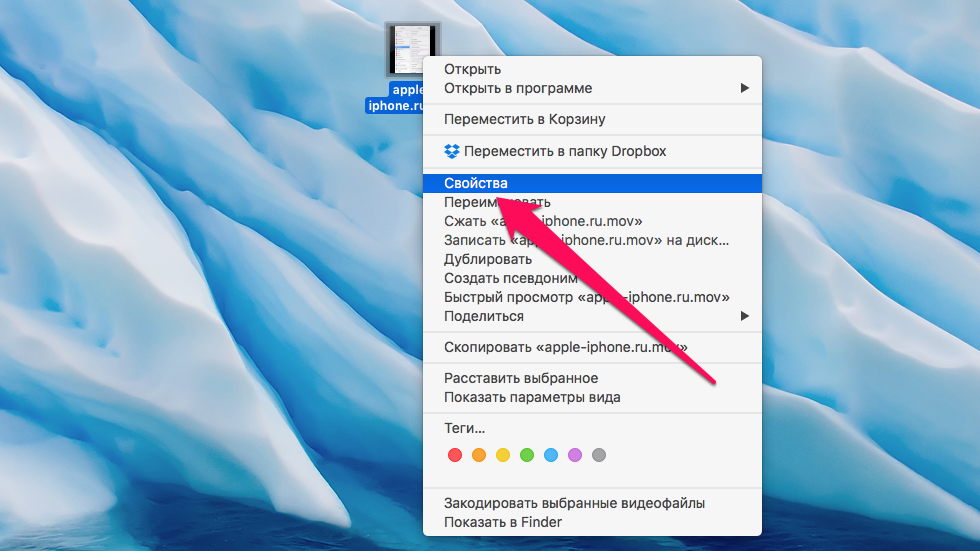Choose Переместить в папку Dropbox
The image size is (980, 551).
tap(592, 151)
